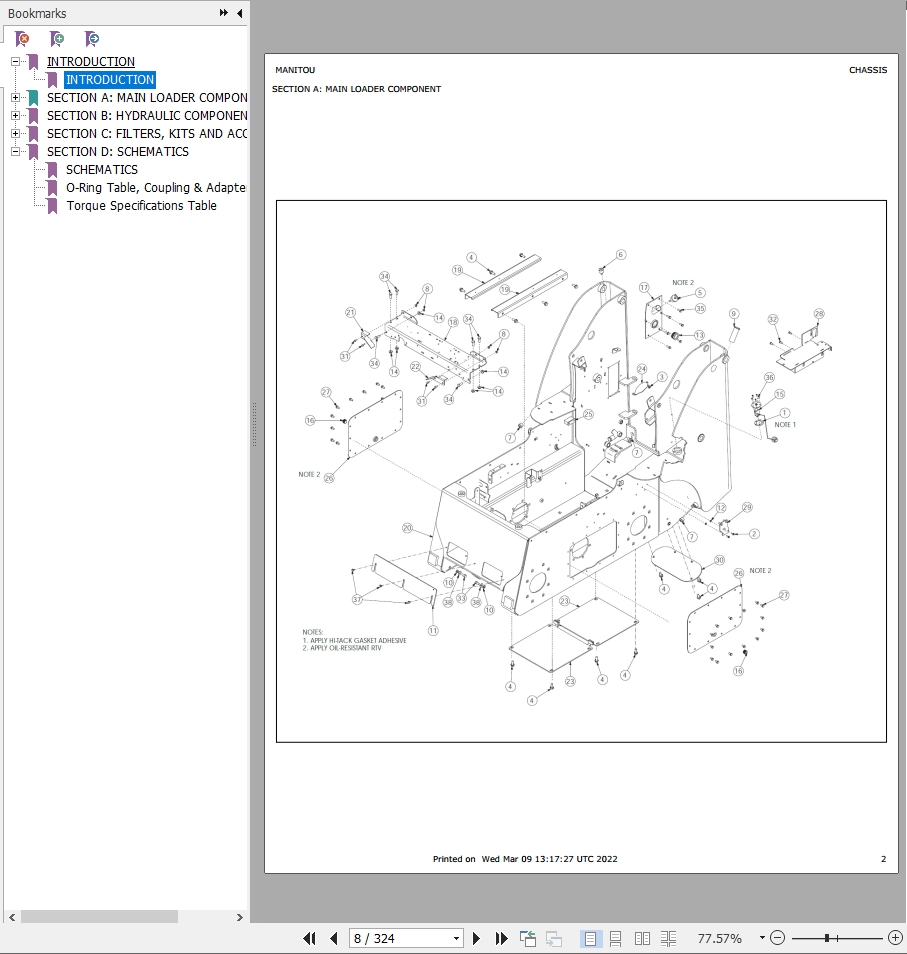
Task: Click the bookmarks panel horizontal scrollbar
Action: point(98,916)
